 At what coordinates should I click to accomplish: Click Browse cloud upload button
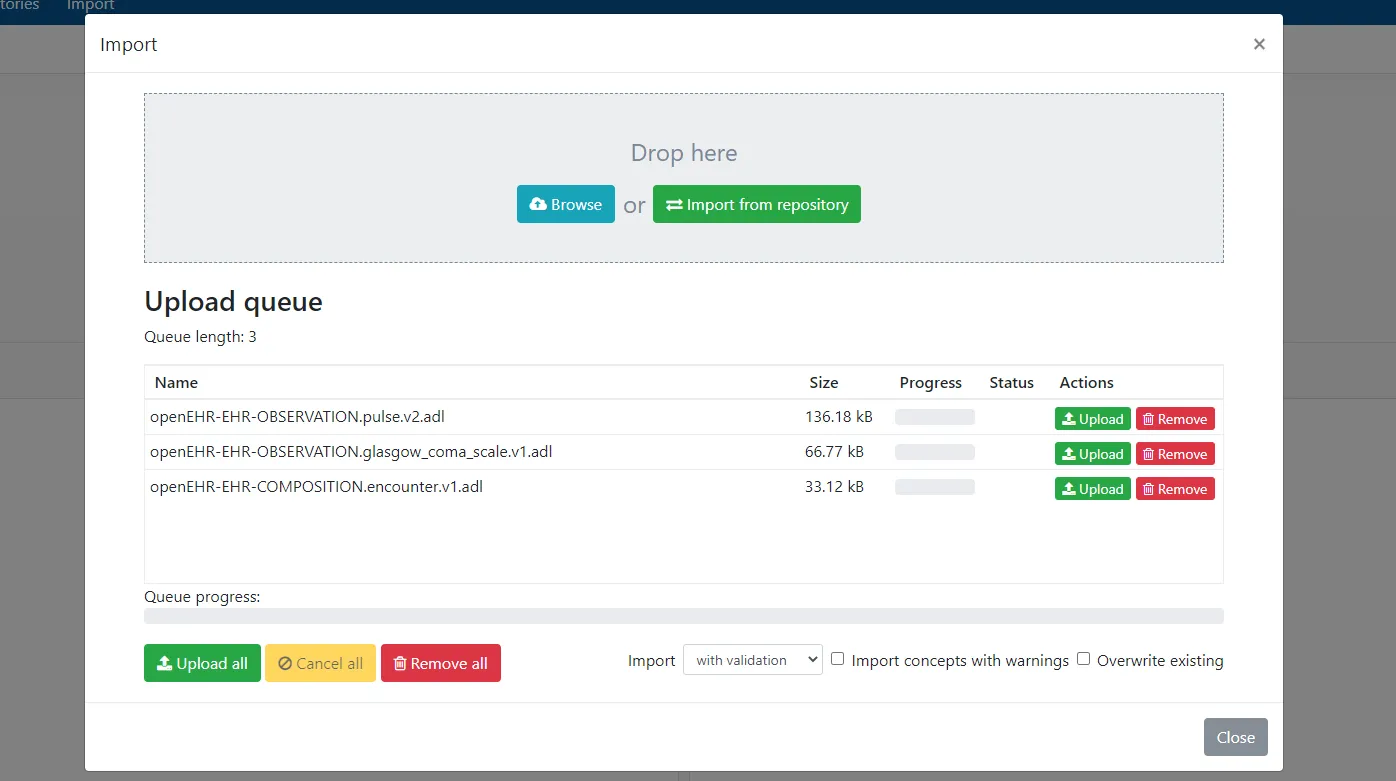point(565,204)
